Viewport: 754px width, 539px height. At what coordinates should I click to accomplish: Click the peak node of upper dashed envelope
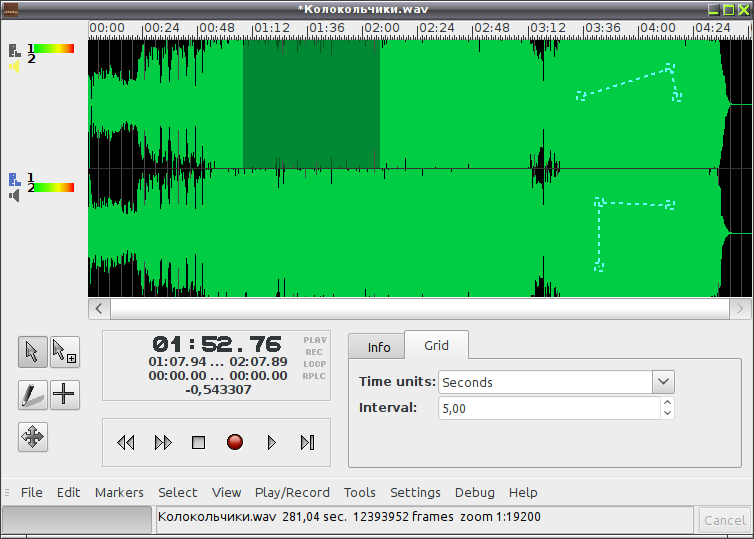point(669,68)
